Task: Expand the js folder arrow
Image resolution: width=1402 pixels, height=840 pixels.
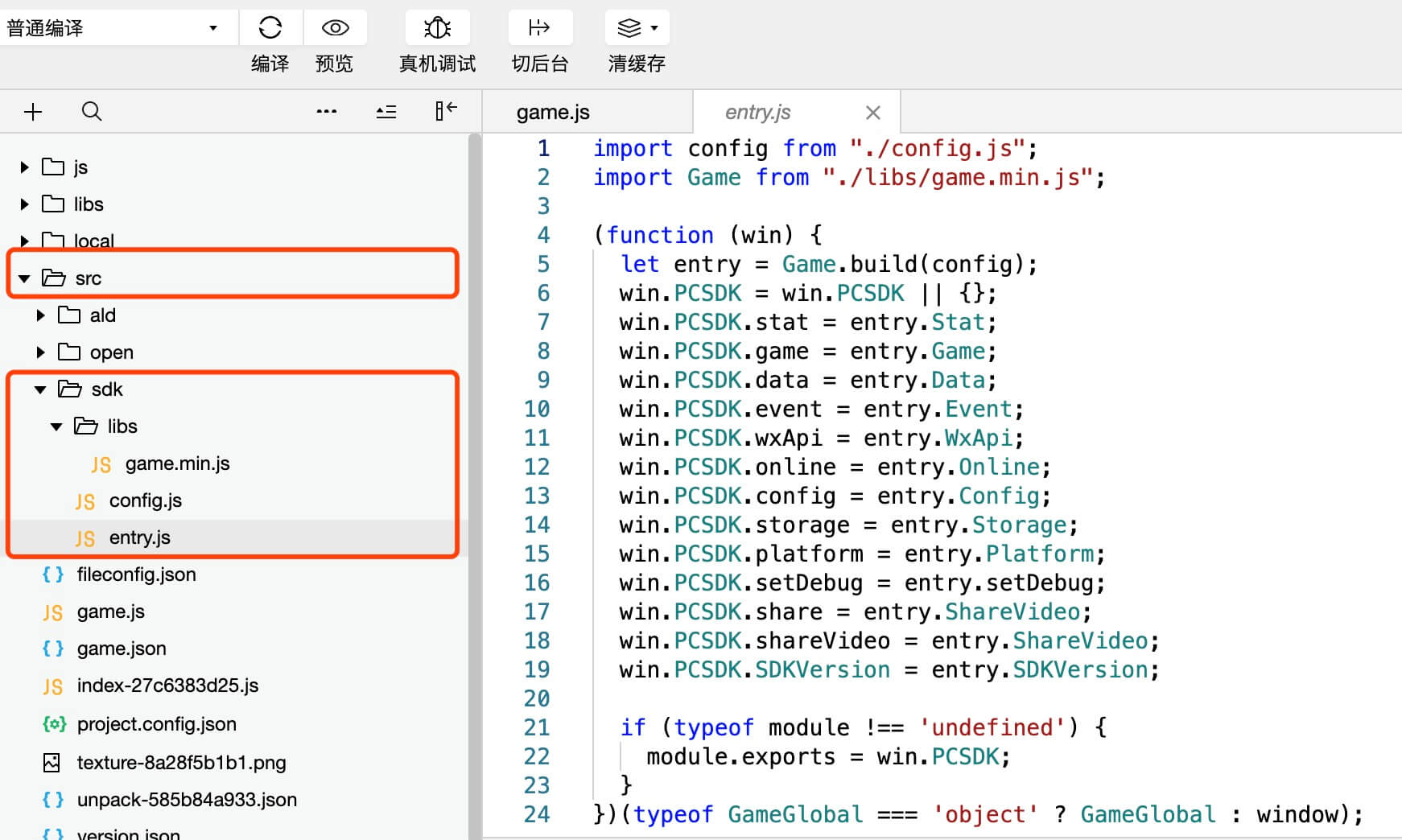Action: coord(24,167)
